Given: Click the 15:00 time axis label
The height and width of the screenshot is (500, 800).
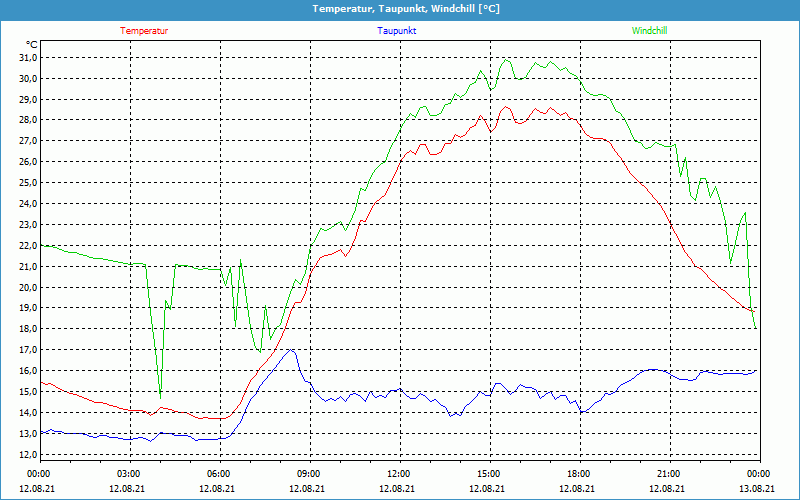Looking at the screenshot, I should (490, 474).
